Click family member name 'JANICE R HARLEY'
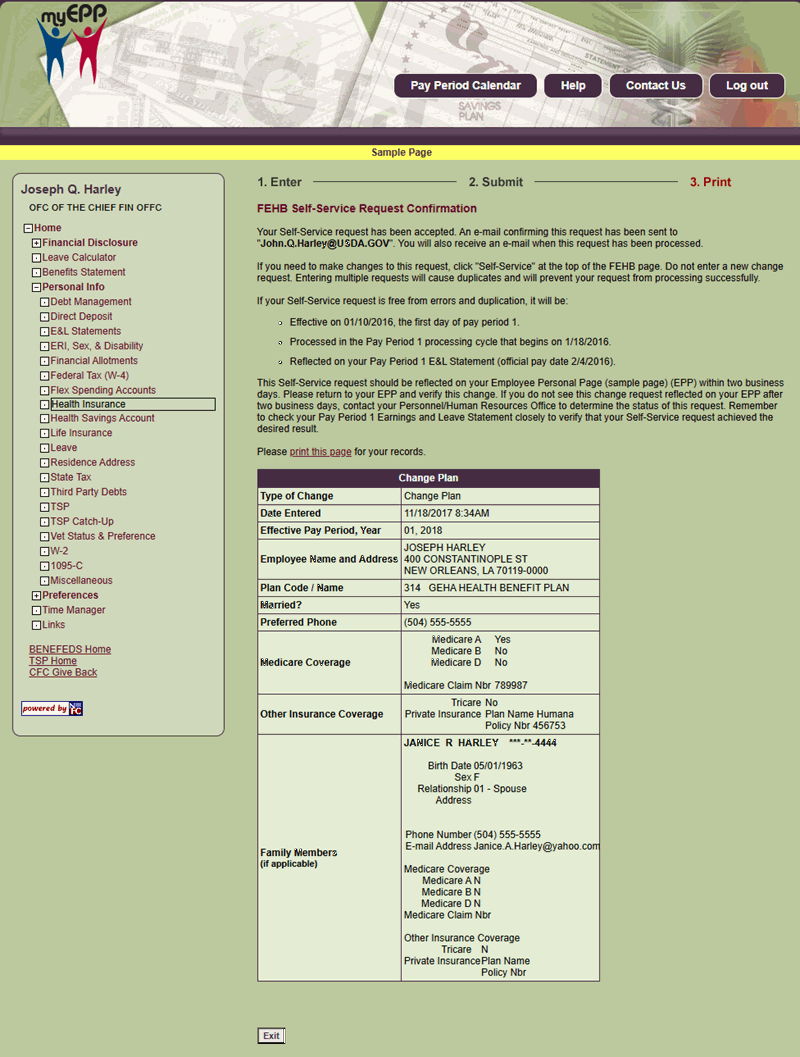 (x=451, y=743)
